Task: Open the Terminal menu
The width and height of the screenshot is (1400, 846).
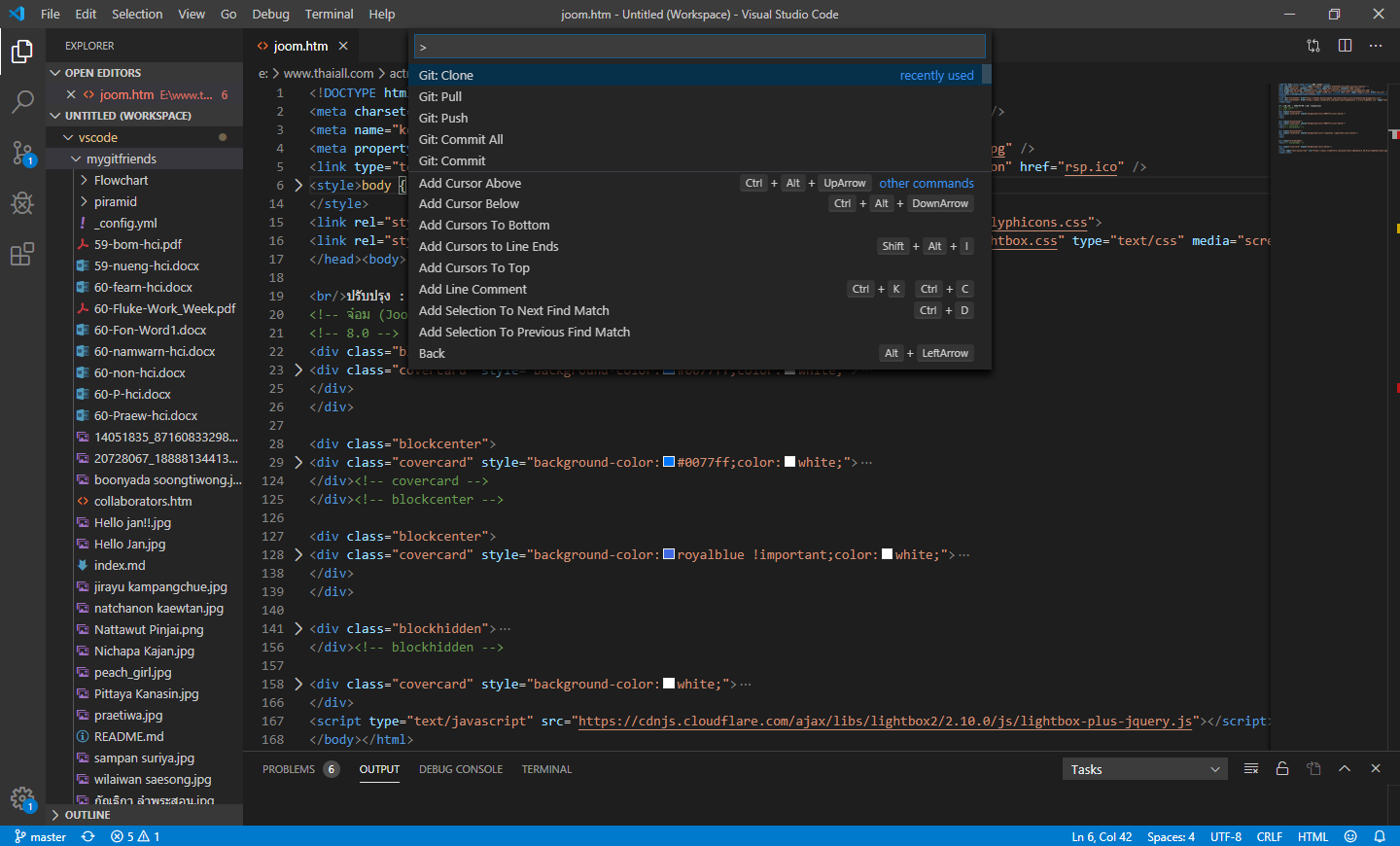Action: [329, 14]
